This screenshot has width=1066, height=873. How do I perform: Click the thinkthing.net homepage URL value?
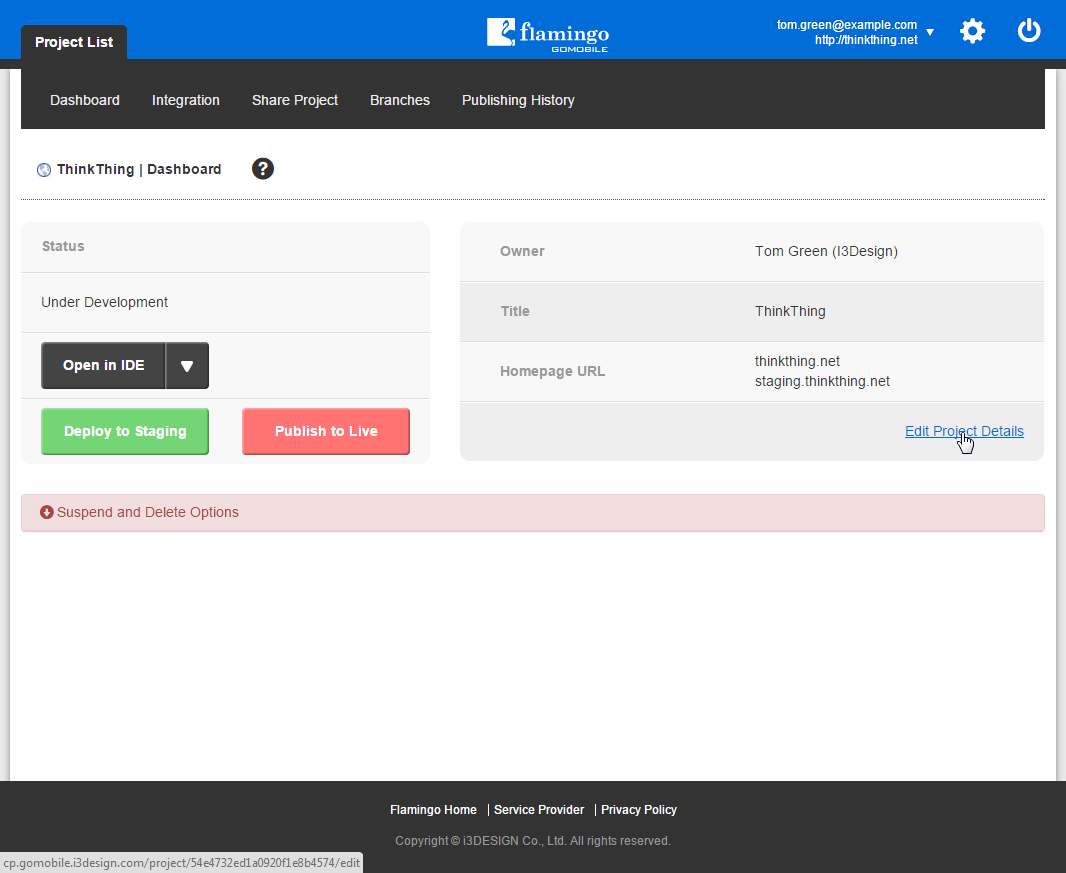[x=797, y=361]
